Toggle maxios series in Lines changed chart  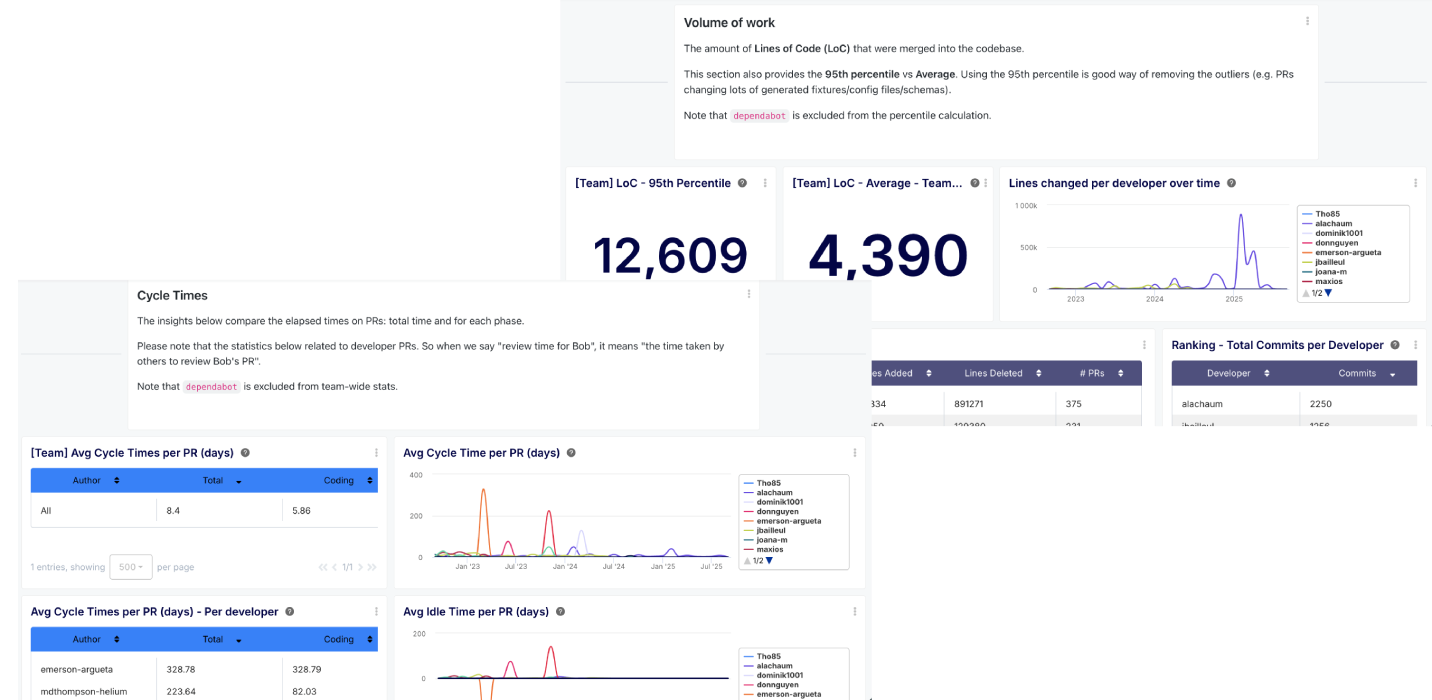[x=1324, y=281]
